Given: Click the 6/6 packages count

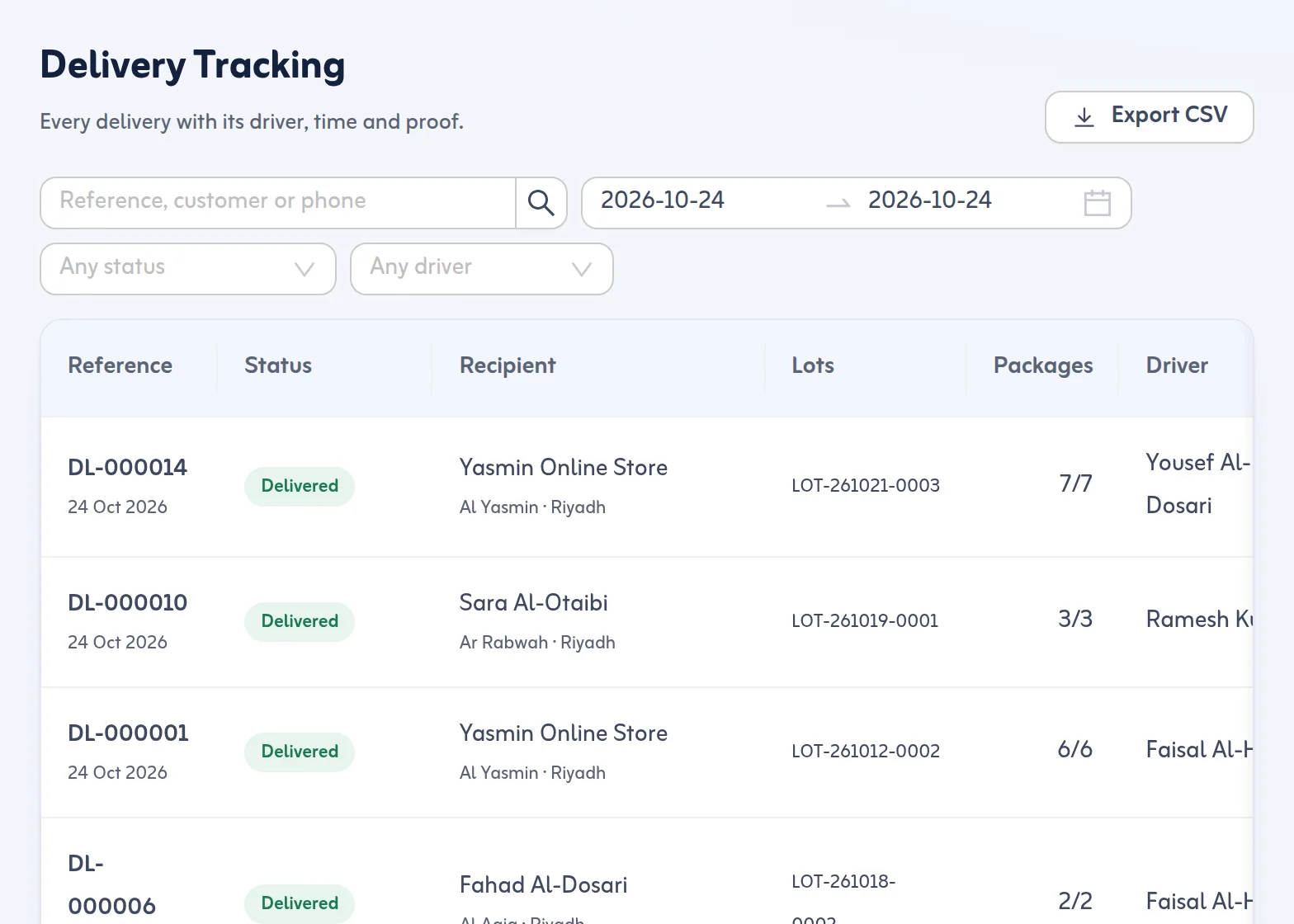Looking at the screenshot, I should point(1075,750).
